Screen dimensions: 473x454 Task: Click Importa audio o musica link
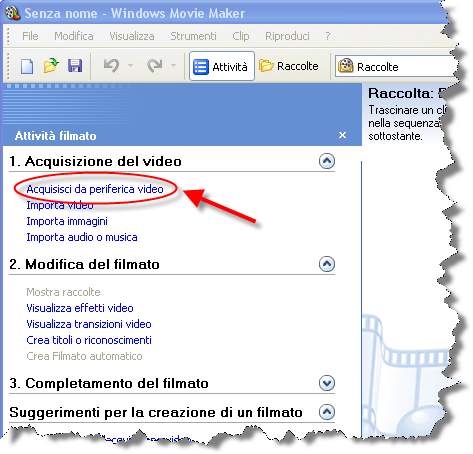click(82, 237)
